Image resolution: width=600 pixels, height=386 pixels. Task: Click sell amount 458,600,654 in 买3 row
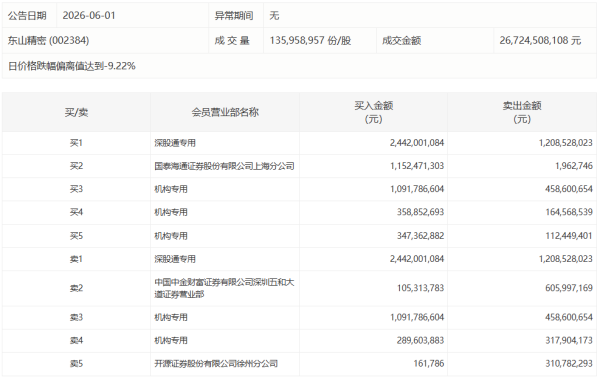pos(569,189)
